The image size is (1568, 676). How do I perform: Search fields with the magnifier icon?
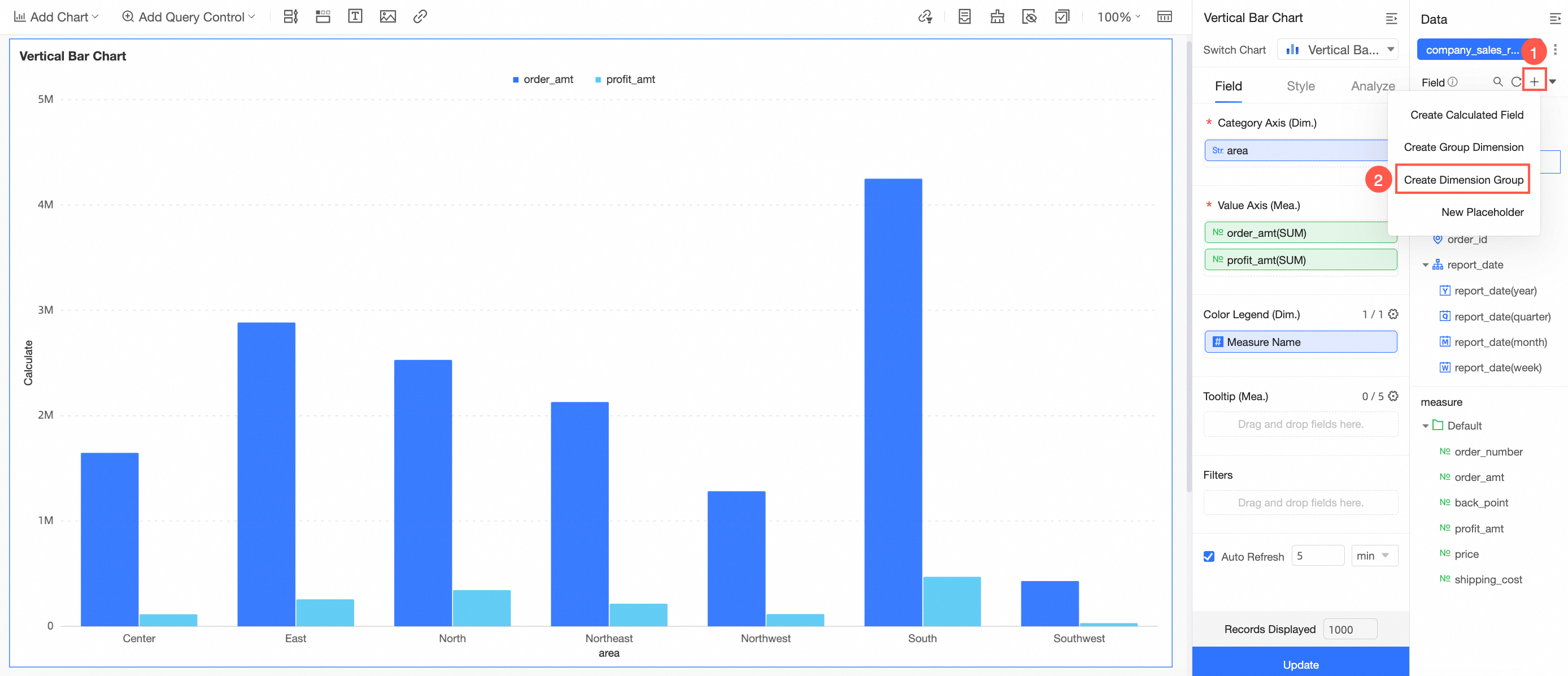pyautogui.click(x=1498, y=81)
